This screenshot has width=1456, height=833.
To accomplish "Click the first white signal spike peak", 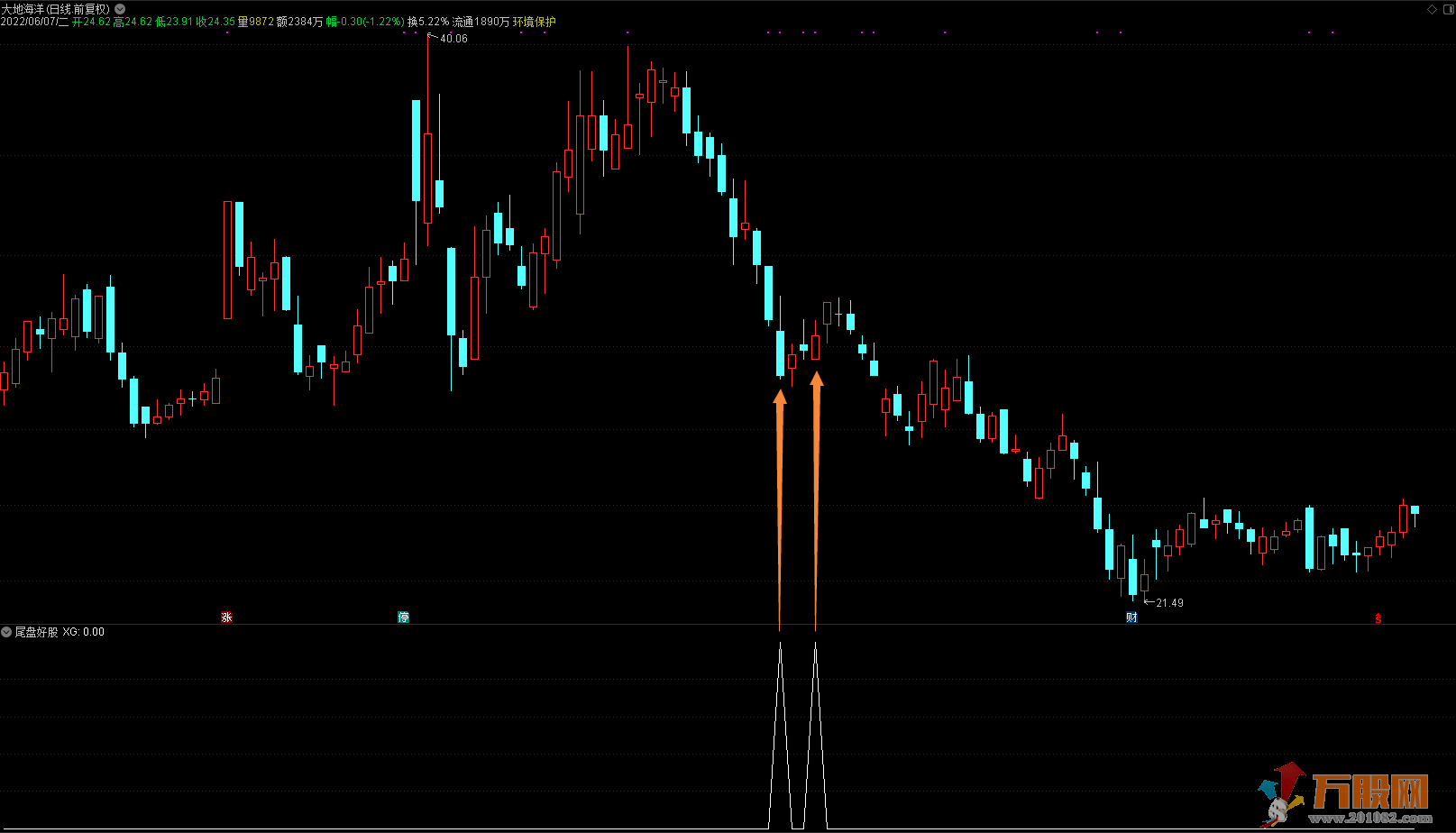I will click(780, 645).
